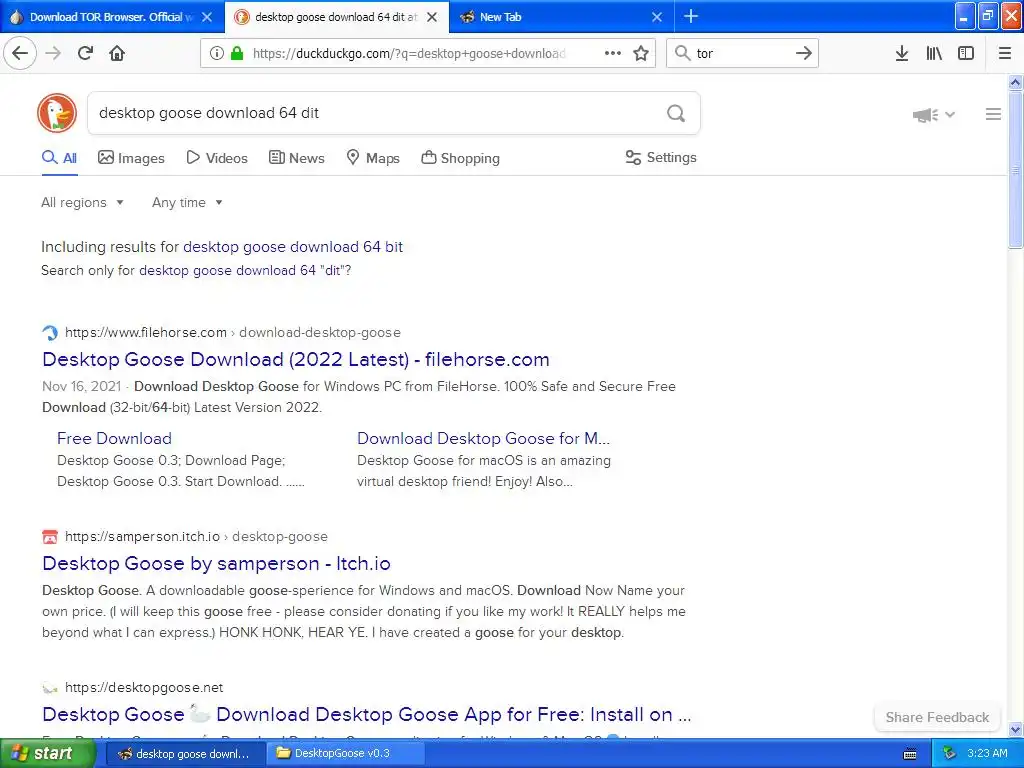Image resolution: width=1024 pixels, height=768 pixels.
Task: Open the search Settings menu
Action: point(661,157)
